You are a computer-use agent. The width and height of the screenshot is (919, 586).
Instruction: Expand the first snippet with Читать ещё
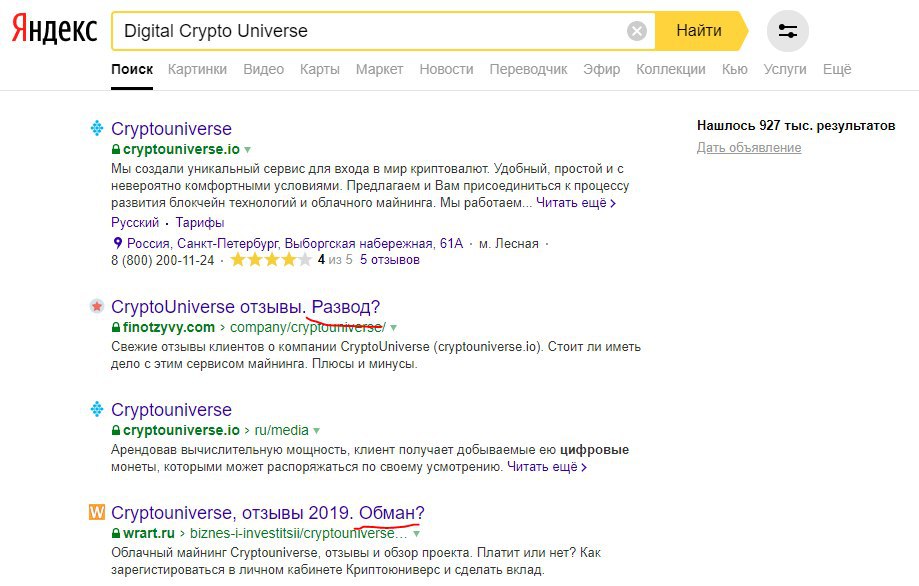tap(576, 203)
